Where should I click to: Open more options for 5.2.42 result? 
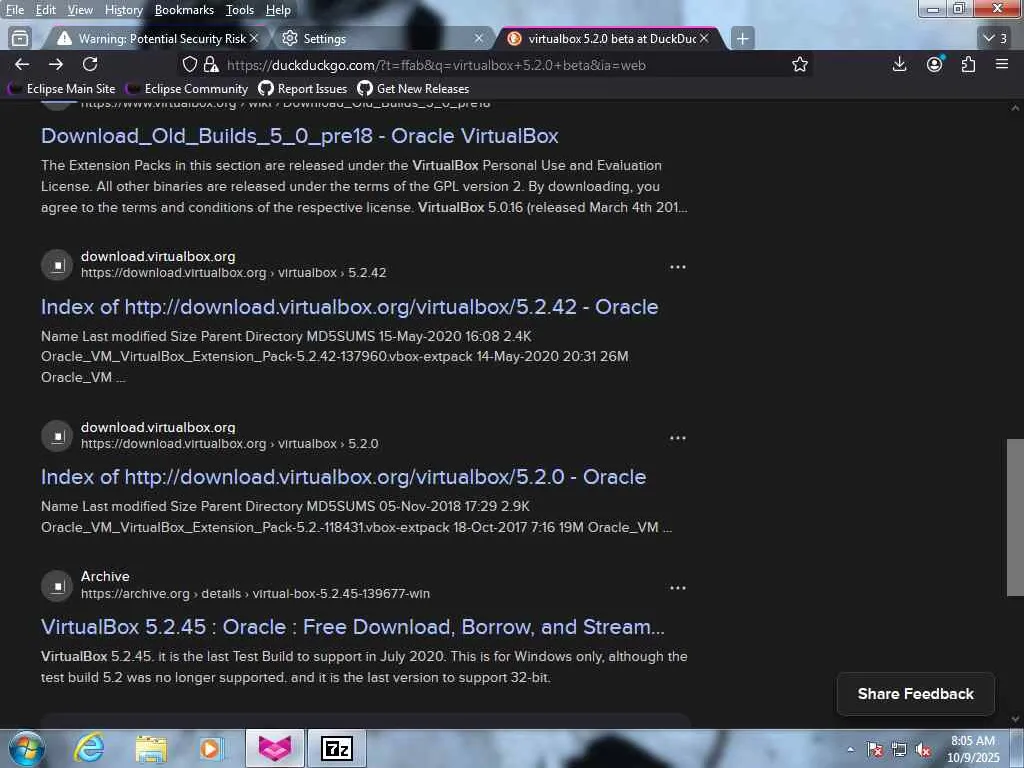(x=678, y=267)
